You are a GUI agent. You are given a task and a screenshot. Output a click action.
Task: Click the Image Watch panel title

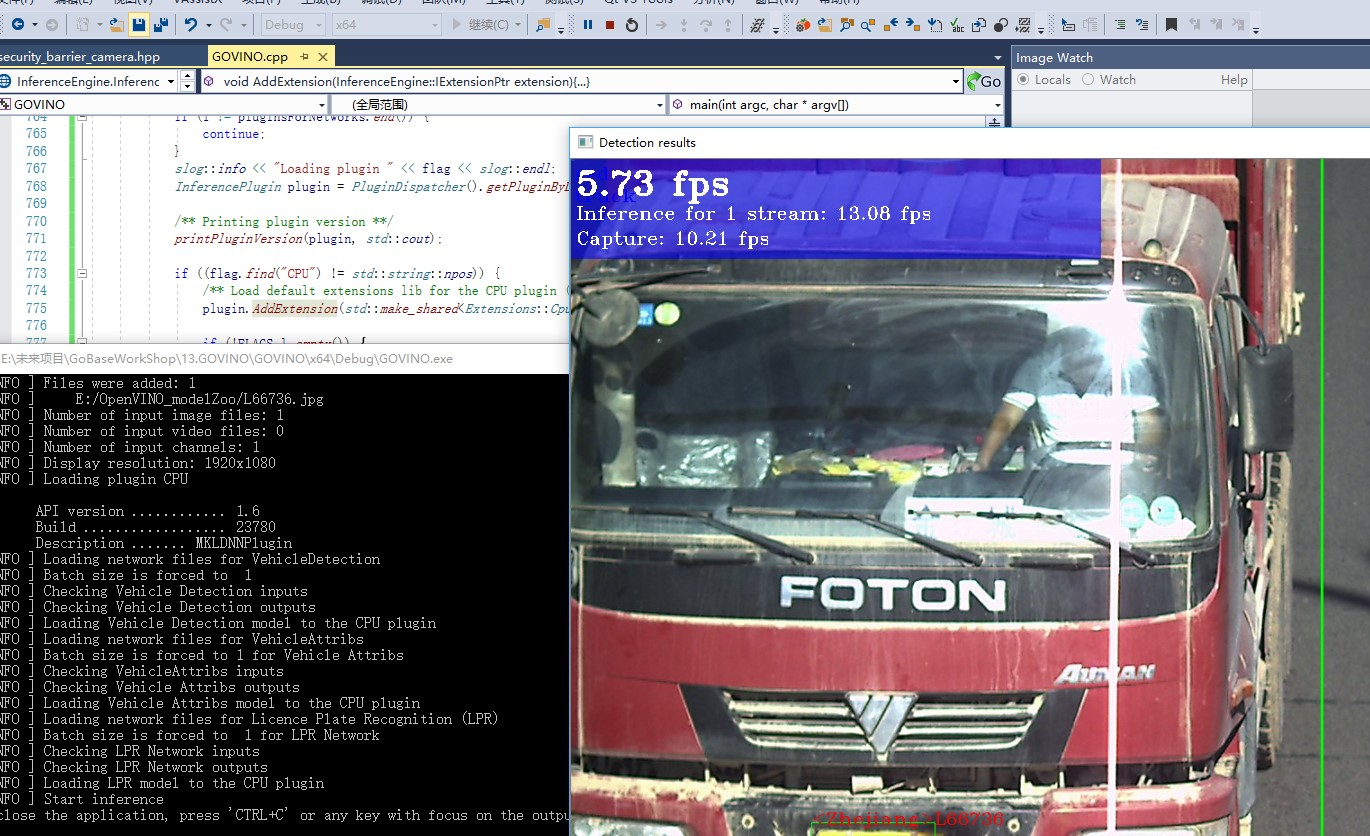click(x=1054, y=57)
